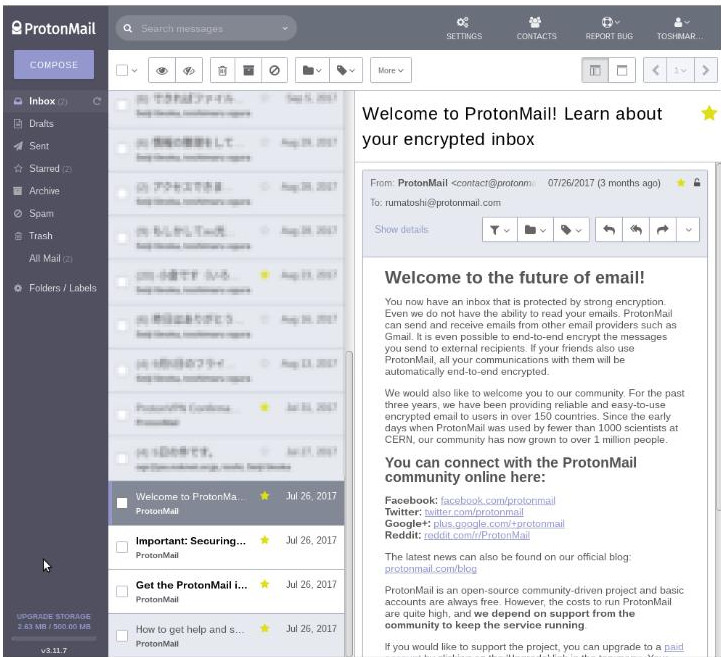Open message filter funnel dropdown

tap(499, 229)
